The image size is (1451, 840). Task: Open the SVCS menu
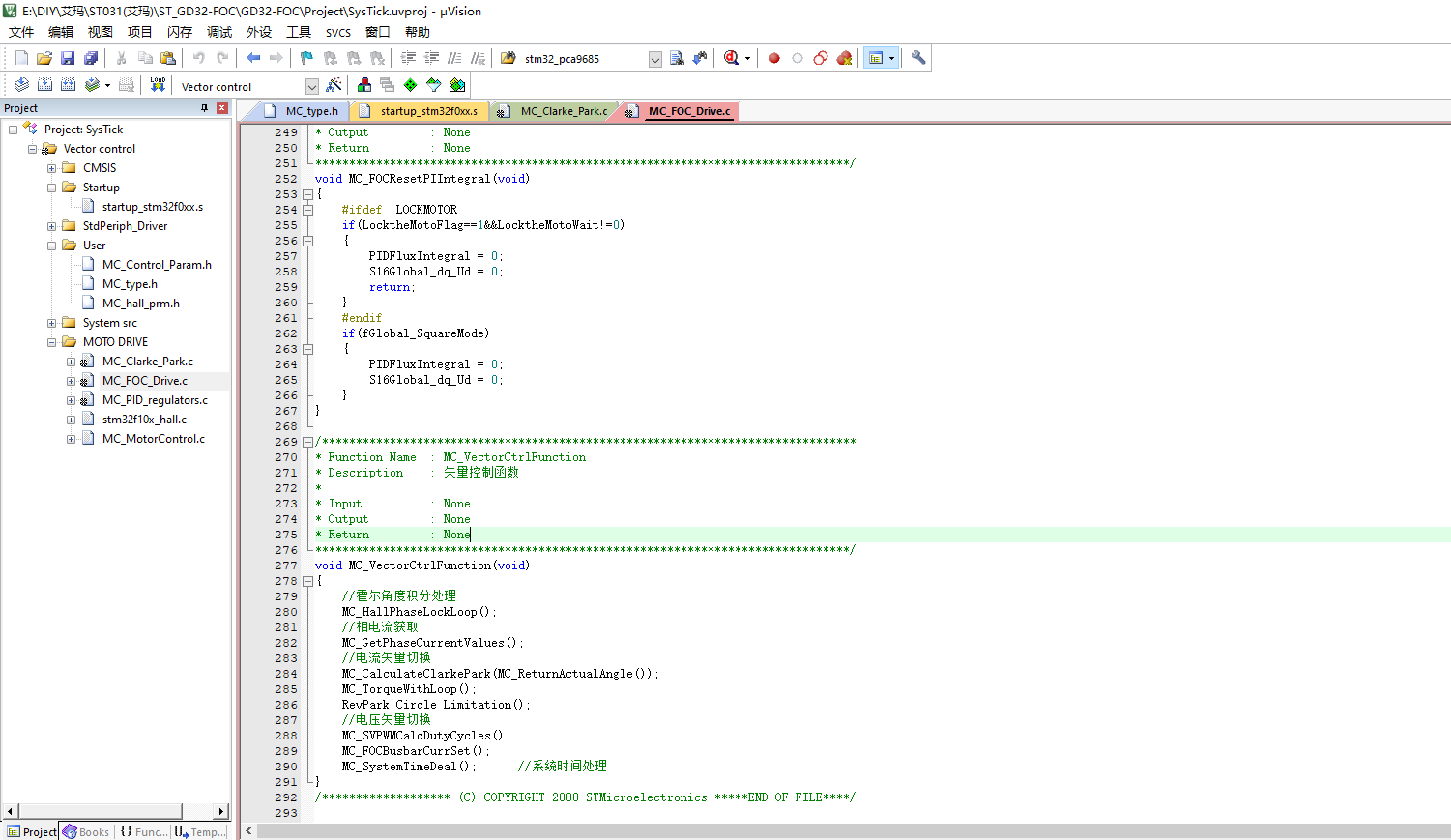point(338,32)
